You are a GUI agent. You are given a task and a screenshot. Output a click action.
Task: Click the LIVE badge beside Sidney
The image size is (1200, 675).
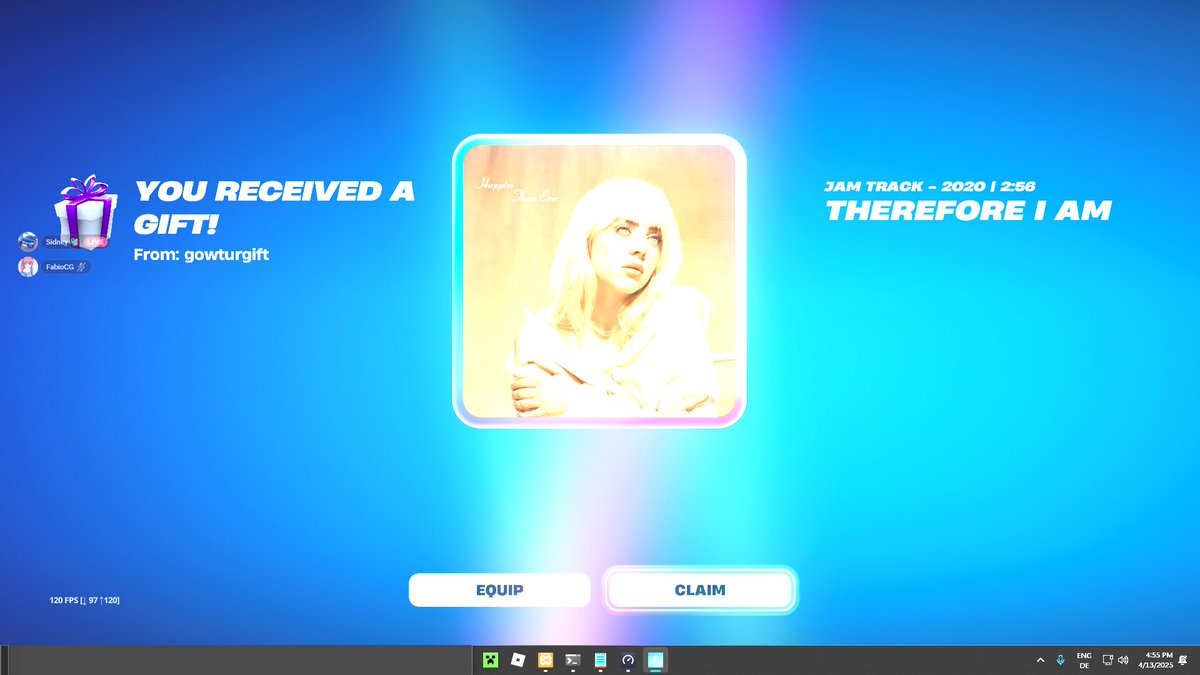pyautogui.click(x=95, y=242)
